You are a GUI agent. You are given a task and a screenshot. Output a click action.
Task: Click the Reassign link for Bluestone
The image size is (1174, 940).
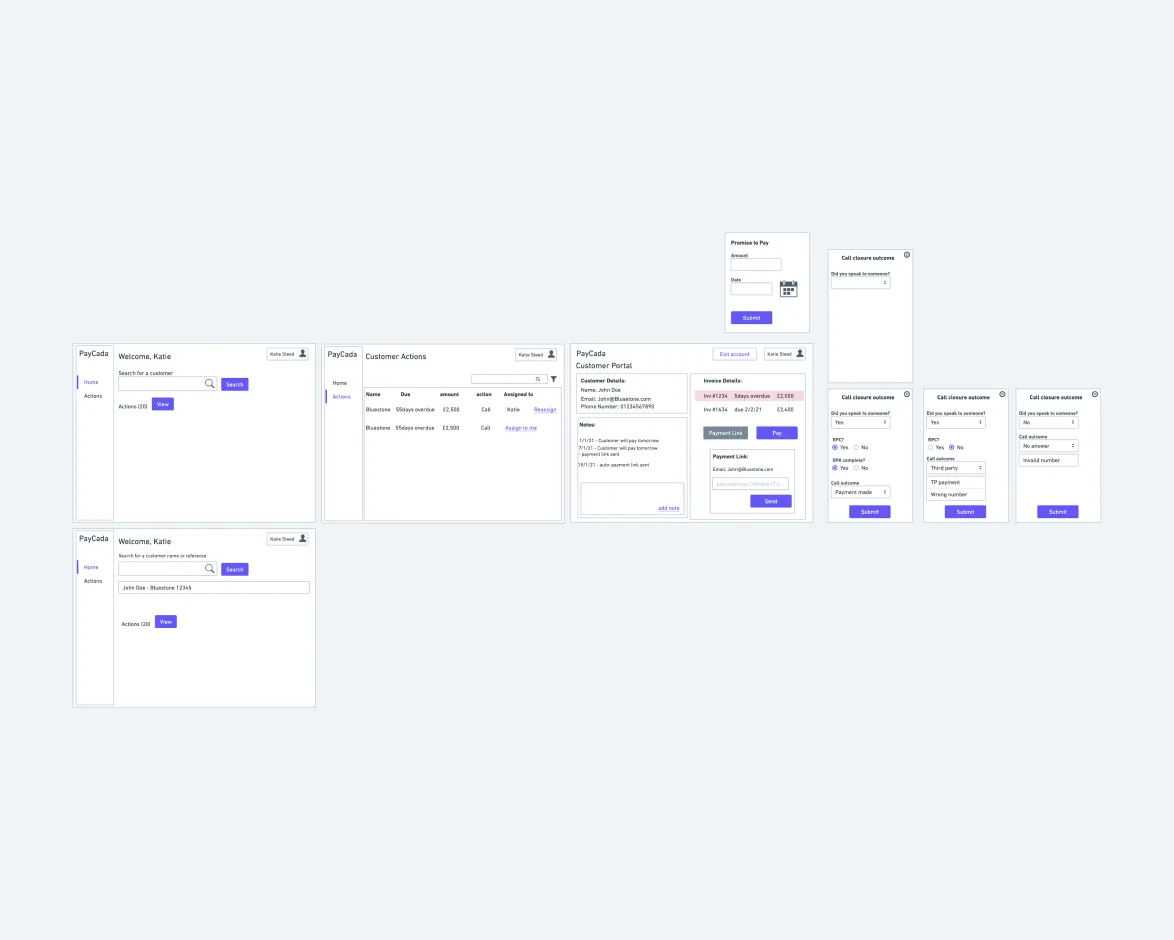[545, 410]
